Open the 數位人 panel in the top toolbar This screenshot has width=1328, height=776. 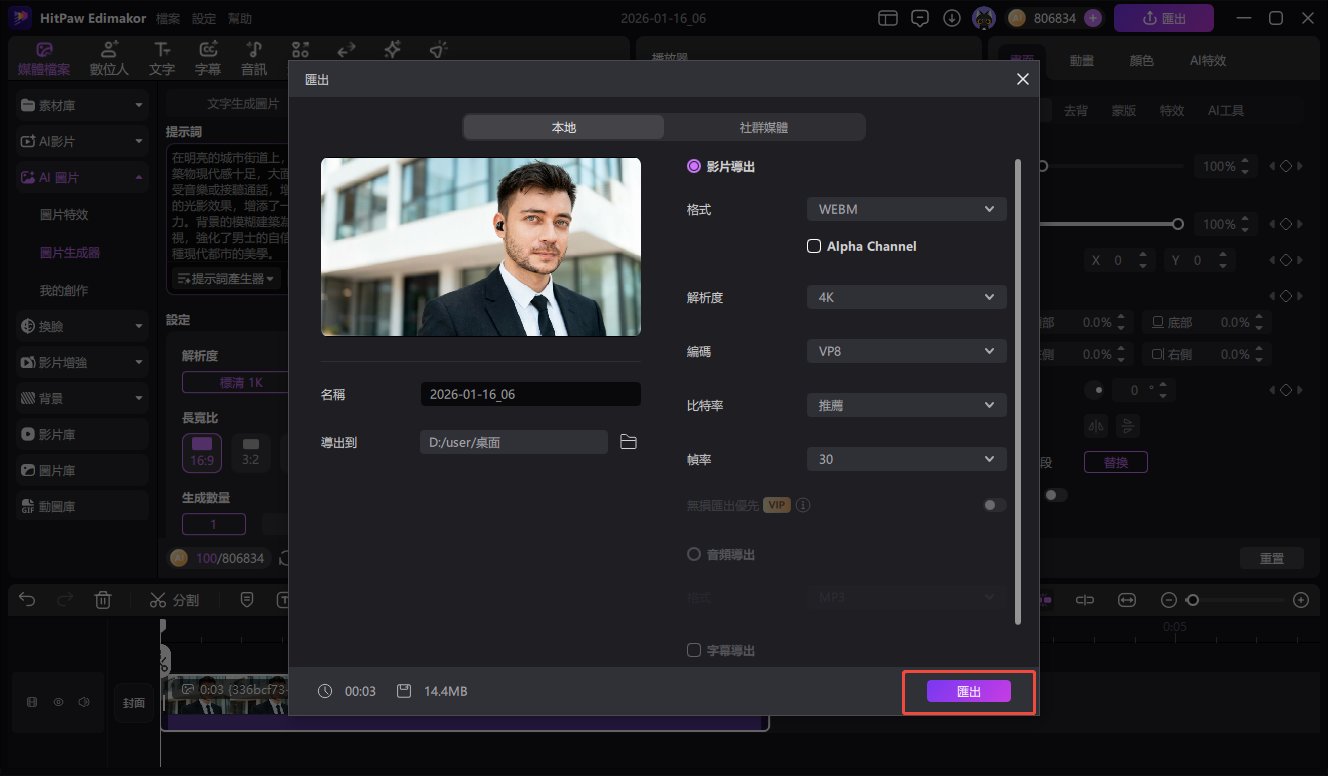coord(108,57)
